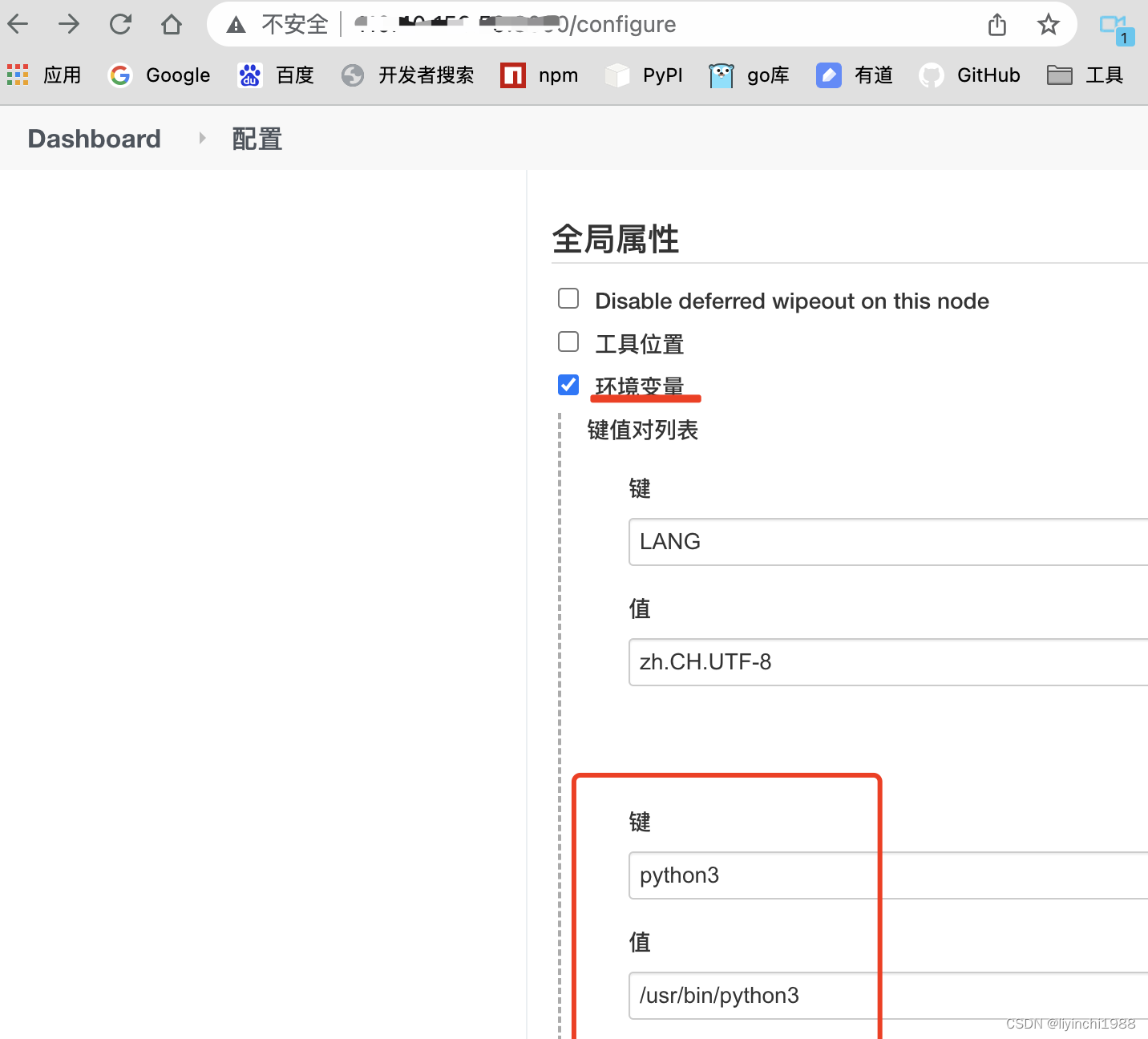The height and width of the screenshot is (1039, 1148).
Task: Open the go库 bookmark
Action: coord(750,75)
